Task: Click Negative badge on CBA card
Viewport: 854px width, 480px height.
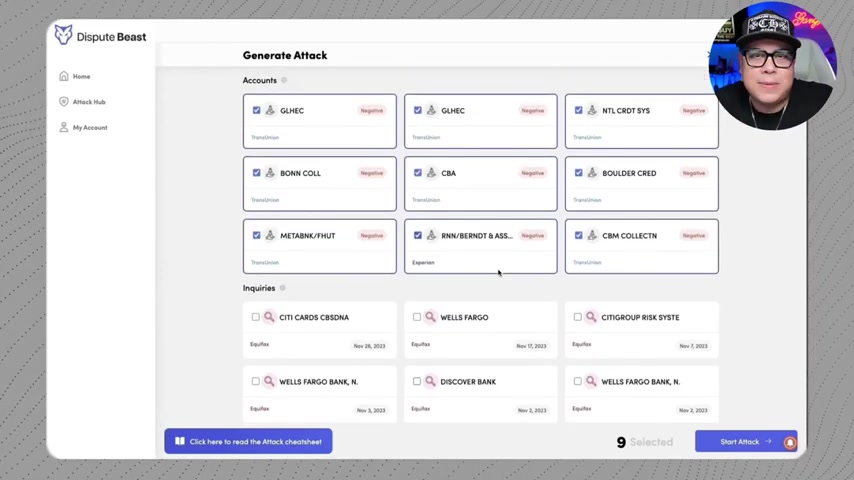Action: click(533, 173)
